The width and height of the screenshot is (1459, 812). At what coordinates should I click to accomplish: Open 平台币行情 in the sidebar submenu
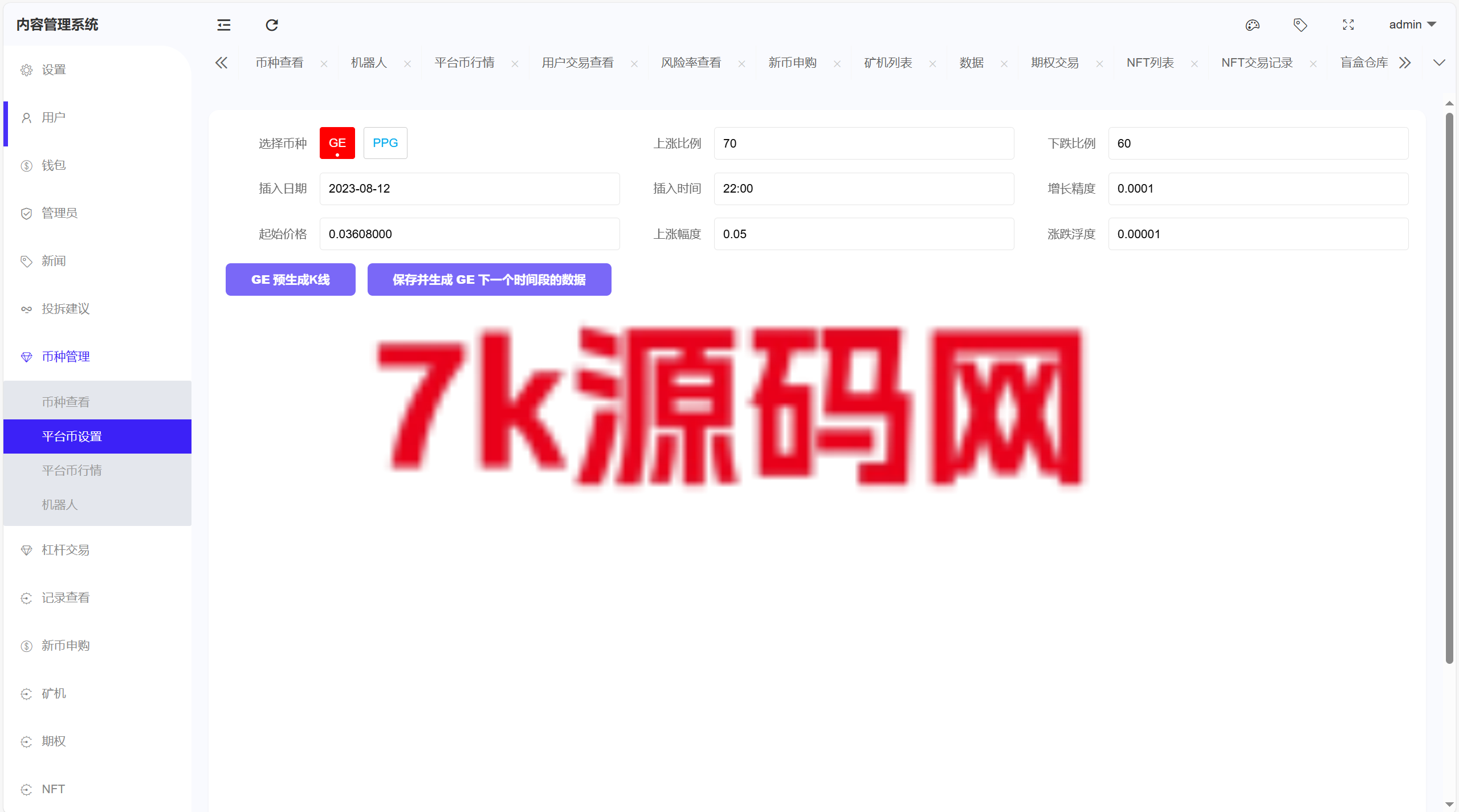tap(97, 470)
